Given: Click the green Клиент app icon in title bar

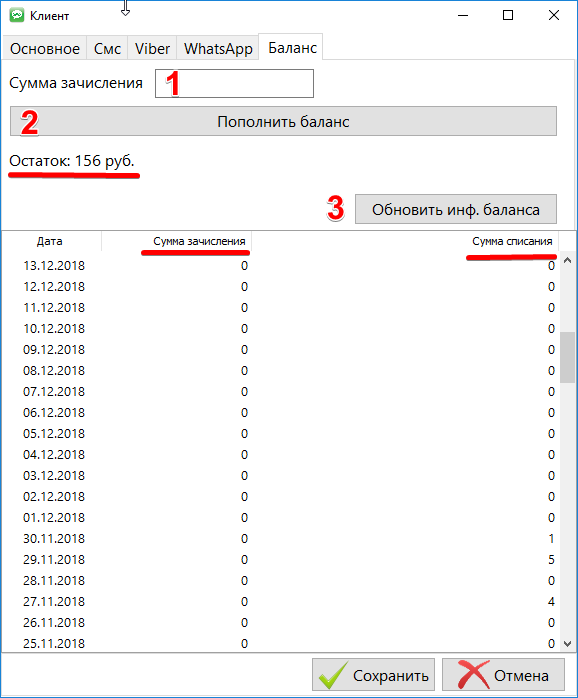Looking at the screenshot, I should (x=17, y=15).
